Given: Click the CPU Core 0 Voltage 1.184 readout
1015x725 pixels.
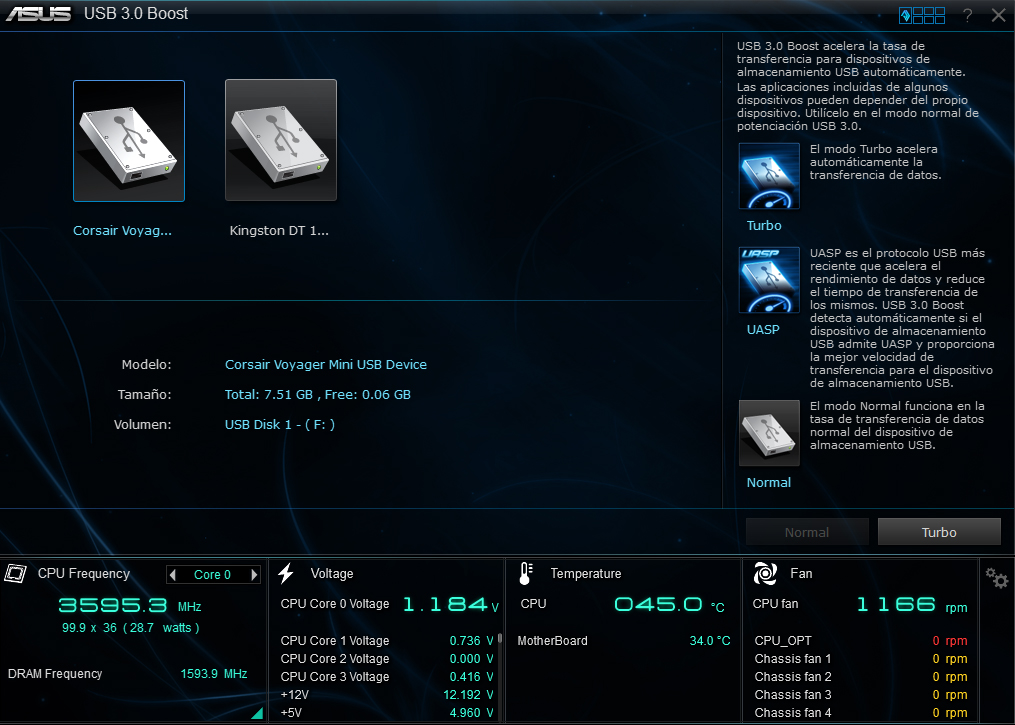Looking at the screenshot, I should click(451, 605).
